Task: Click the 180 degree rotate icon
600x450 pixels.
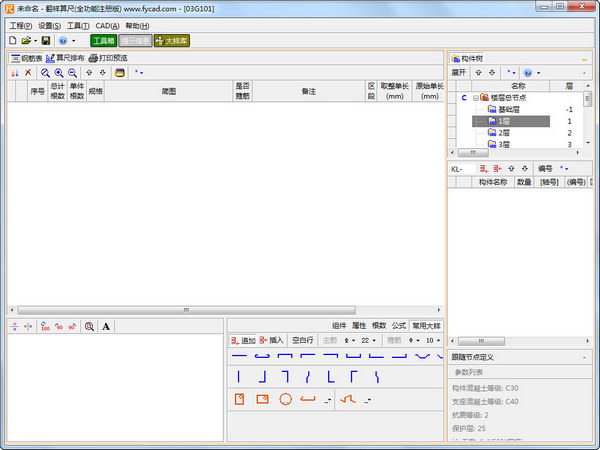Action: click(x=45, y=326)
